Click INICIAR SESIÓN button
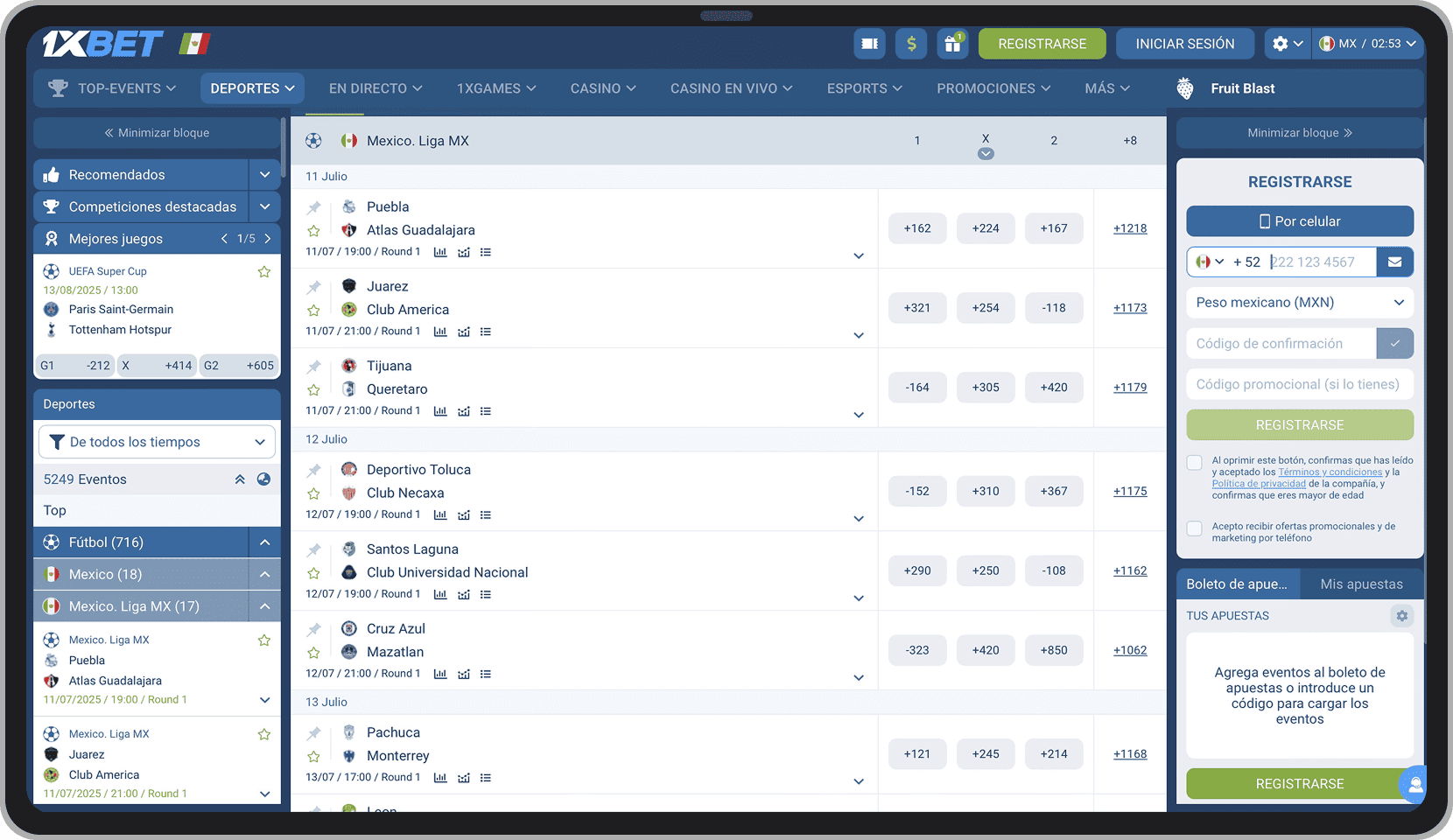This screenshot has height=840, width=1453. (1185, 44)
